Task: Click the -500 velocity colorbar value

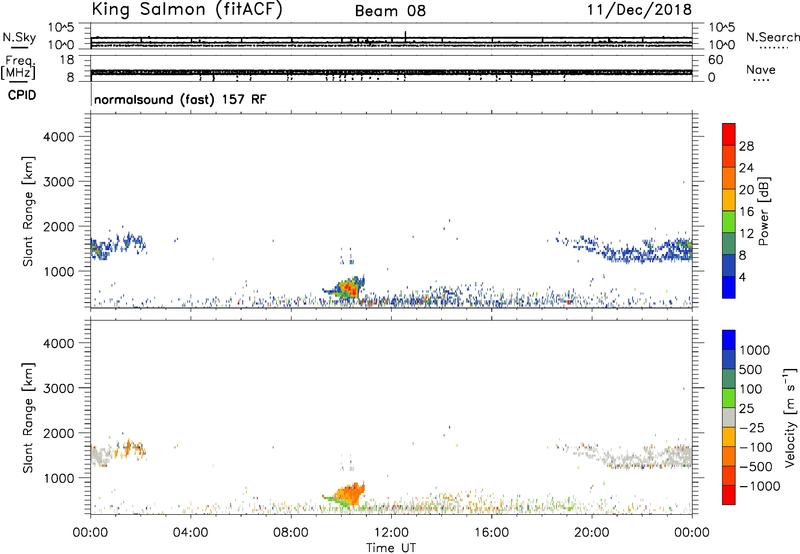Action: tap(756, 466)
